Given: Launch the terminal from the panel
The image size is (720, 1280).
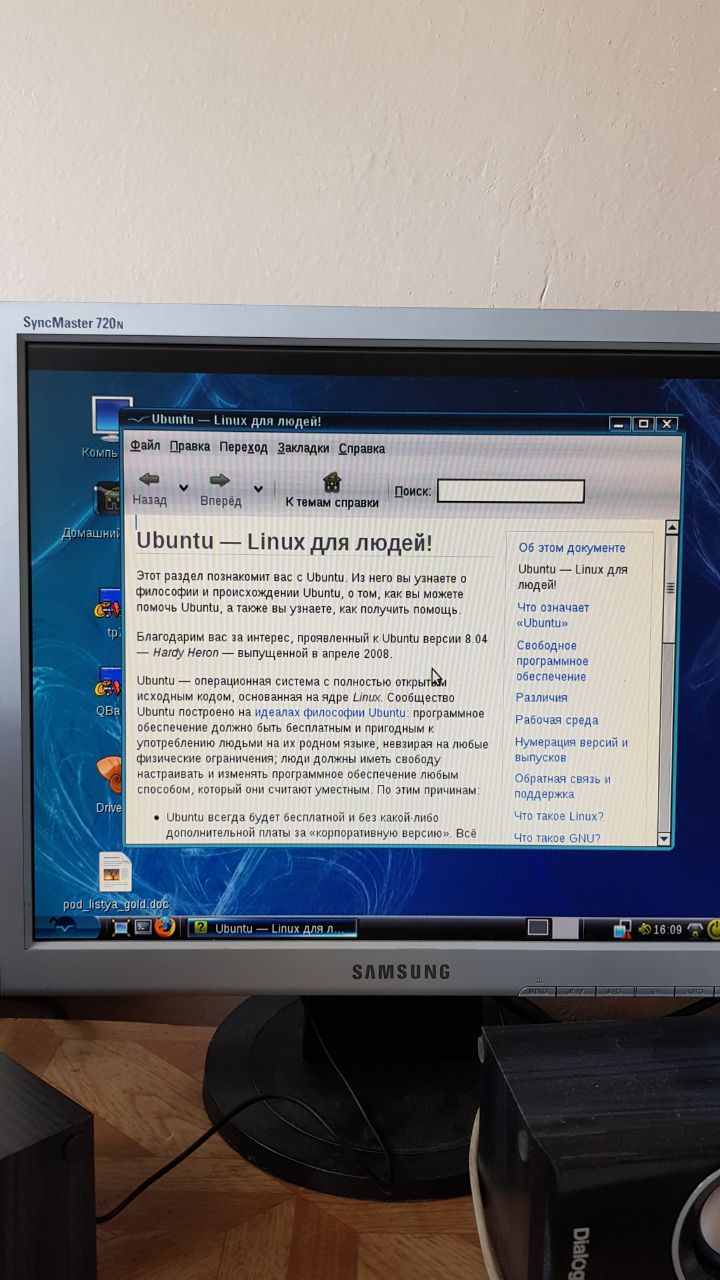Looking at the screenshot, I should 143,928.
